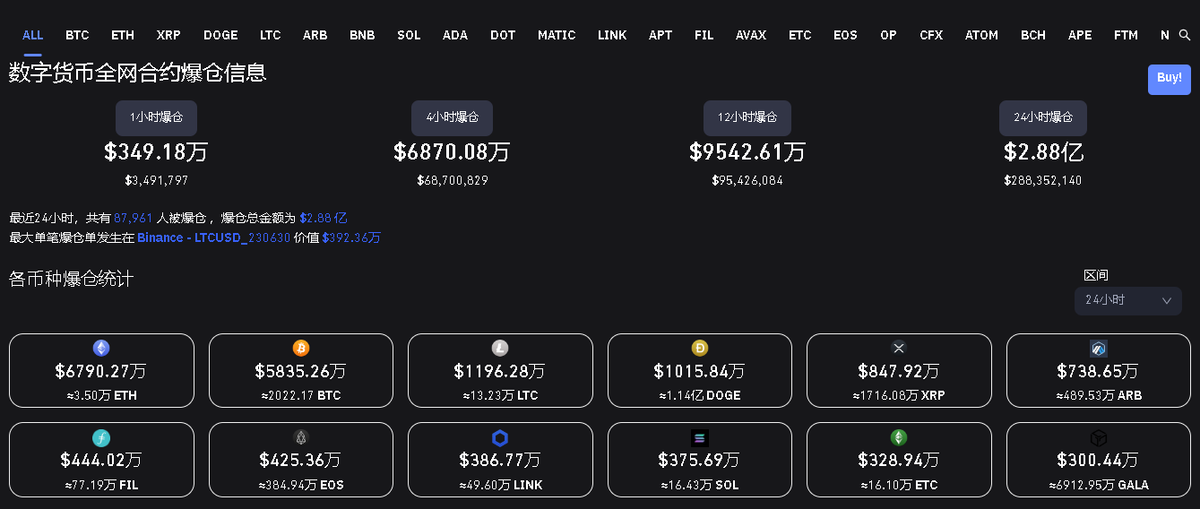Image resolution: width=1200 pixels, height=509 pixels.
Task: Click the $1196.28万 LTC liquidation amount
Action: 500,372
